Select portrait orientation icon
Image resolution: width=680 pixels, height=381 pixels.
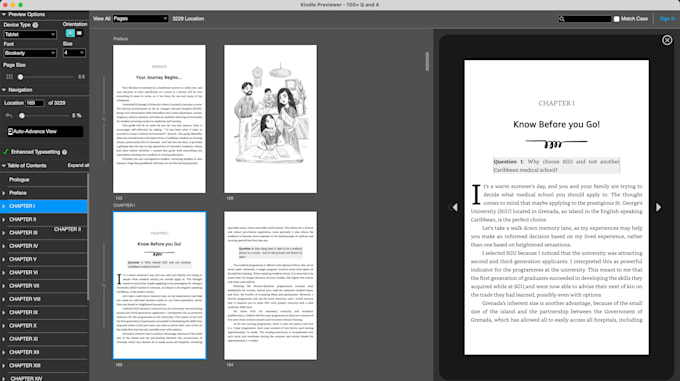(70, 33)
